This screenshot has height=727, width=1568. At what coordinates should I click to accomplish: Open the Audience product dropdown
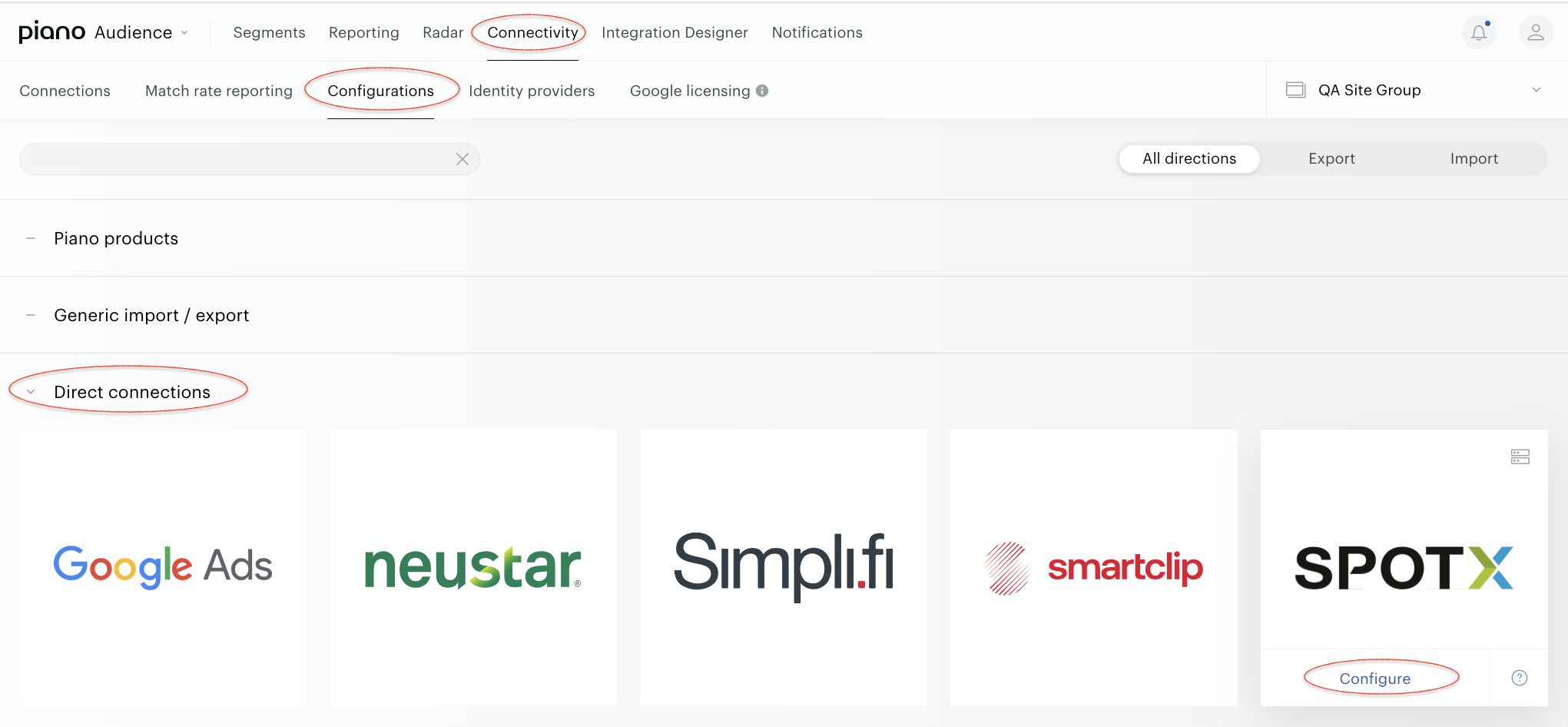(141, 32)
